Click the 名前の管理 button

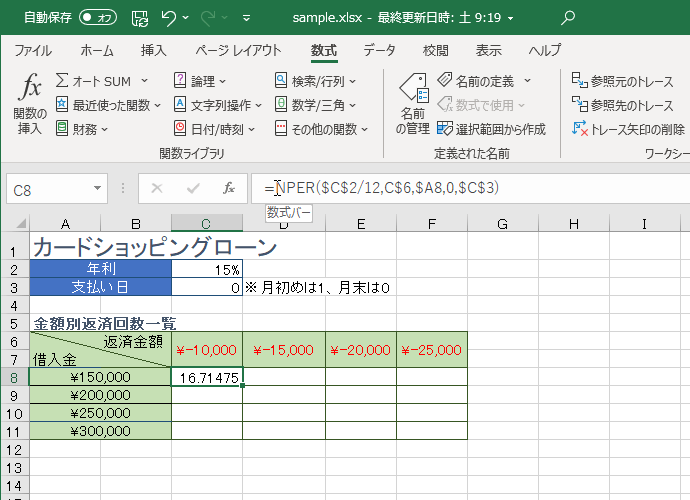coord(413,105)
